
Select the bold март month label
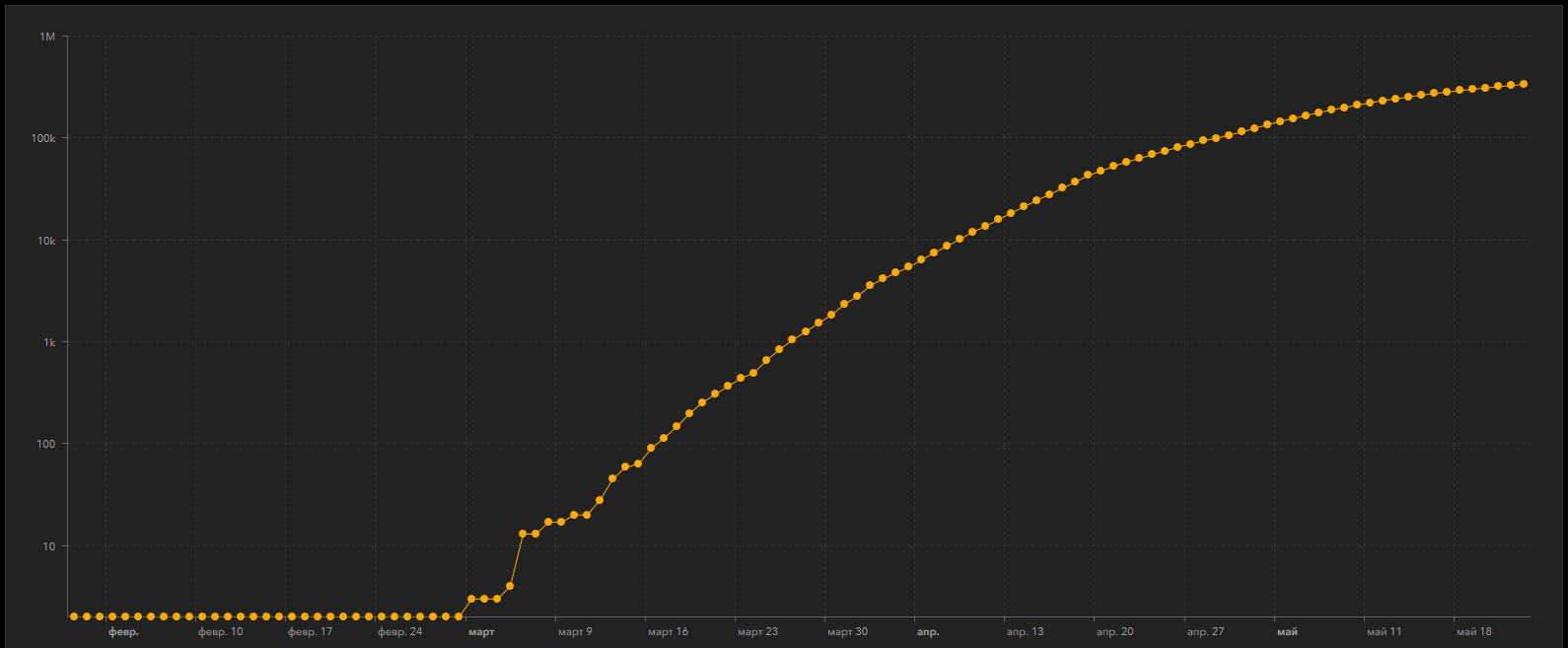click(481, 632)
